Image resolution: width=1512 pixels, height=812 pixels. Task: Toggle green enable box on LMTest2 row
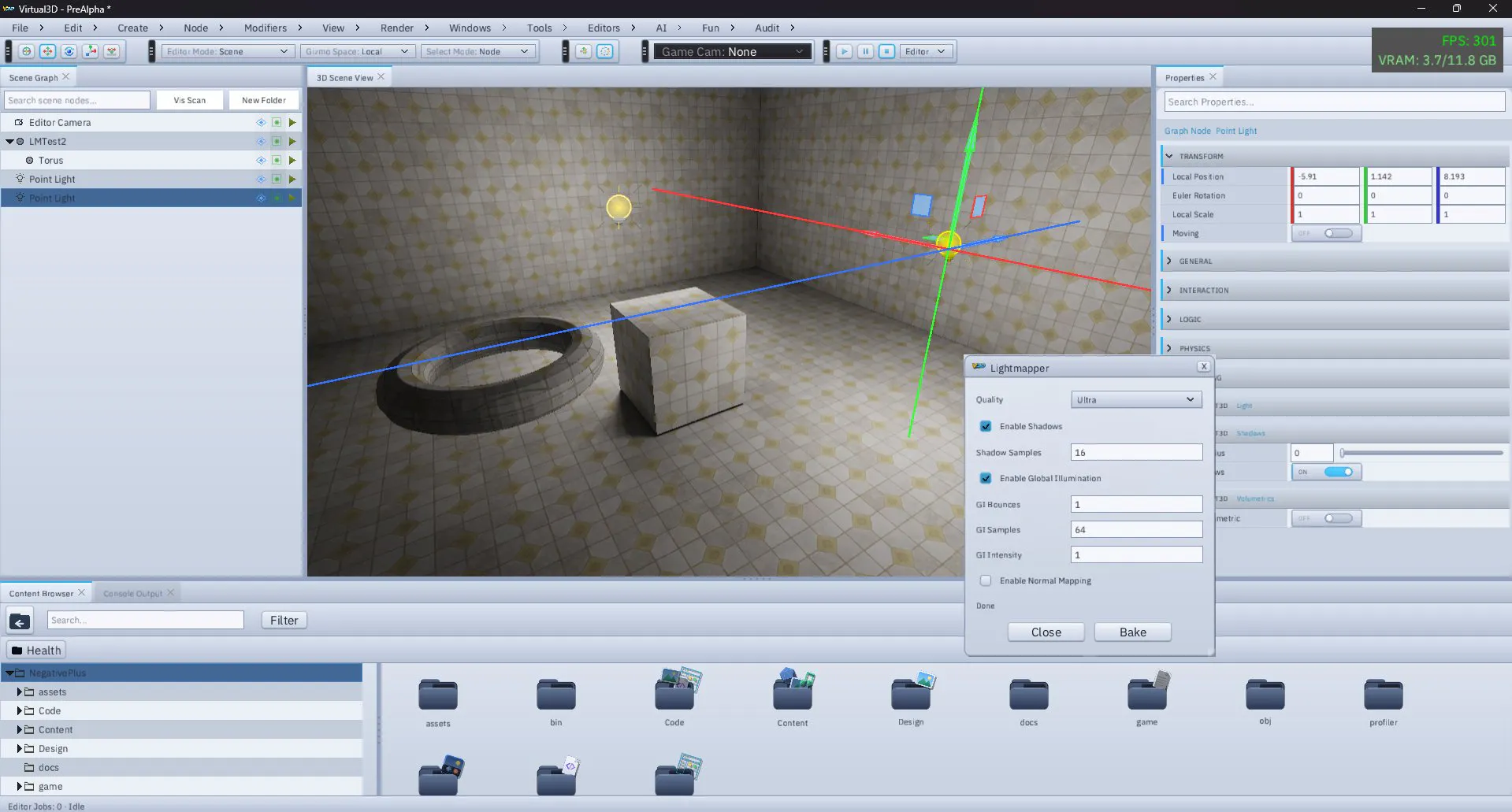[277, 141]
